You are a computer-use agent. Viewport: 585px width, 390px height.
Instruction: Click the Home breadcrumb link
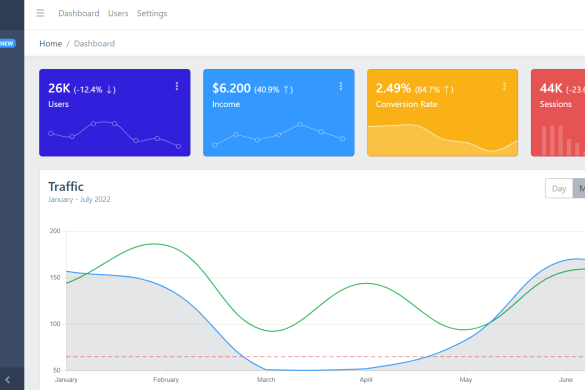pyautogui.click(x=51, y=44)
